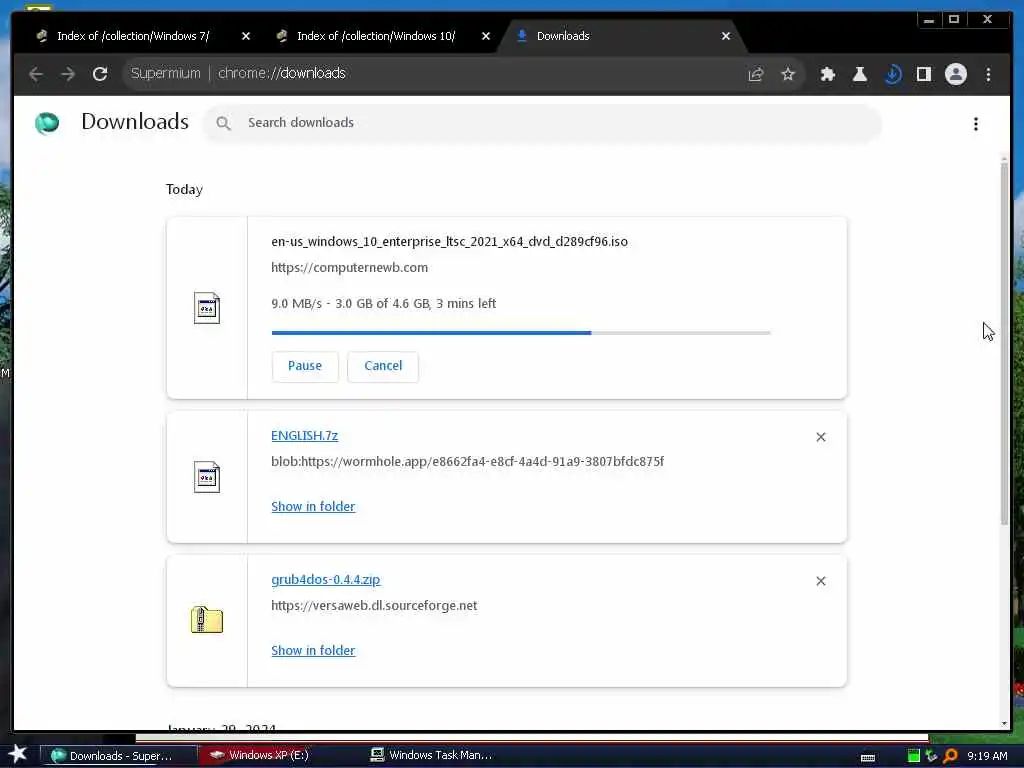Open the grub4dos-0.4.4.zip link
The width and height of the screenshot is (1024, 768).
pyautogui.click(x=326, y=580)
